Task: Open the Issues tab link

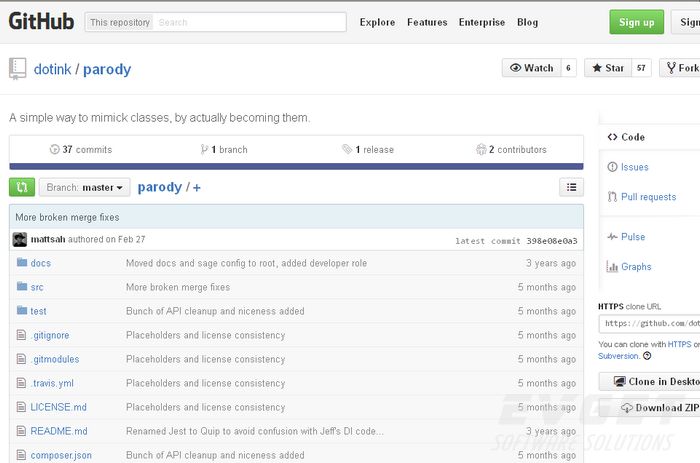Action: coord(634,167)
